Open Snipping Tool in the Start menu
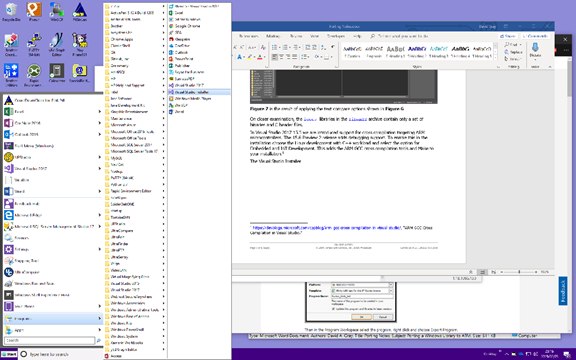This screenshot has width=576, height=360. (53, 261)
